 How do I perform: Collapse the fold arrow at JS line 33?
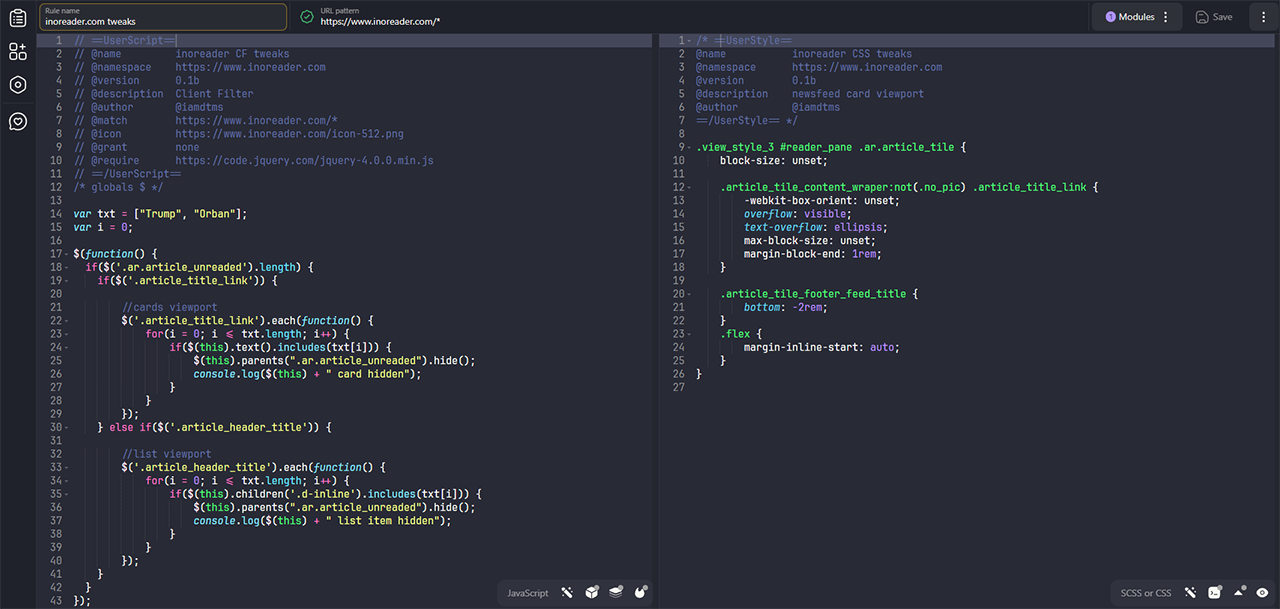click(x=66, y=467)
